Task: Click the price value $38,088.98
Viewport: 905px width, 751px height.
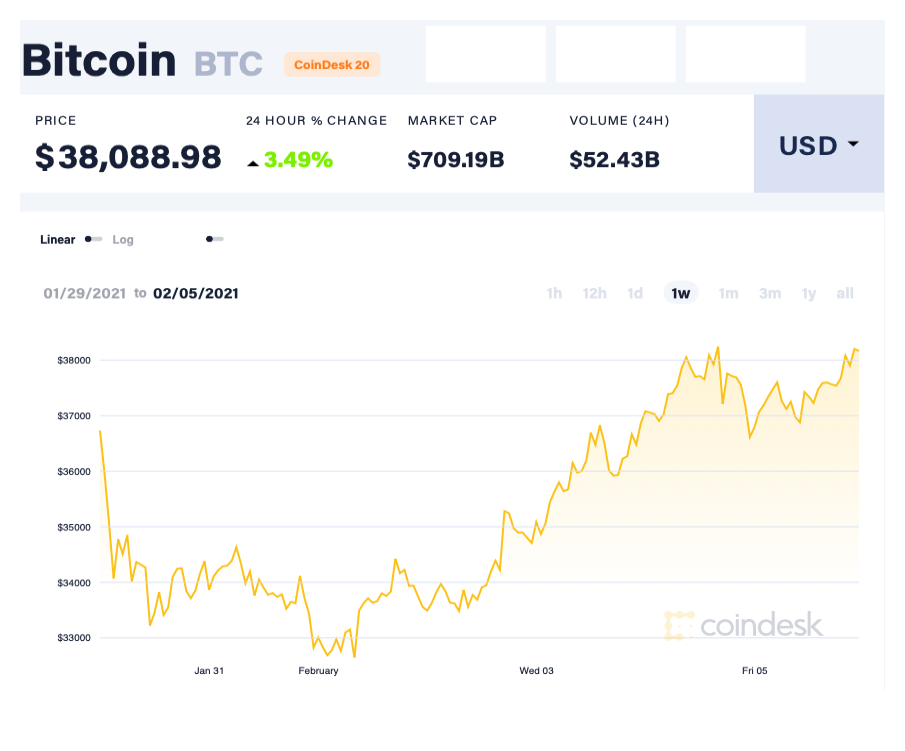Action: coord(128,158)
